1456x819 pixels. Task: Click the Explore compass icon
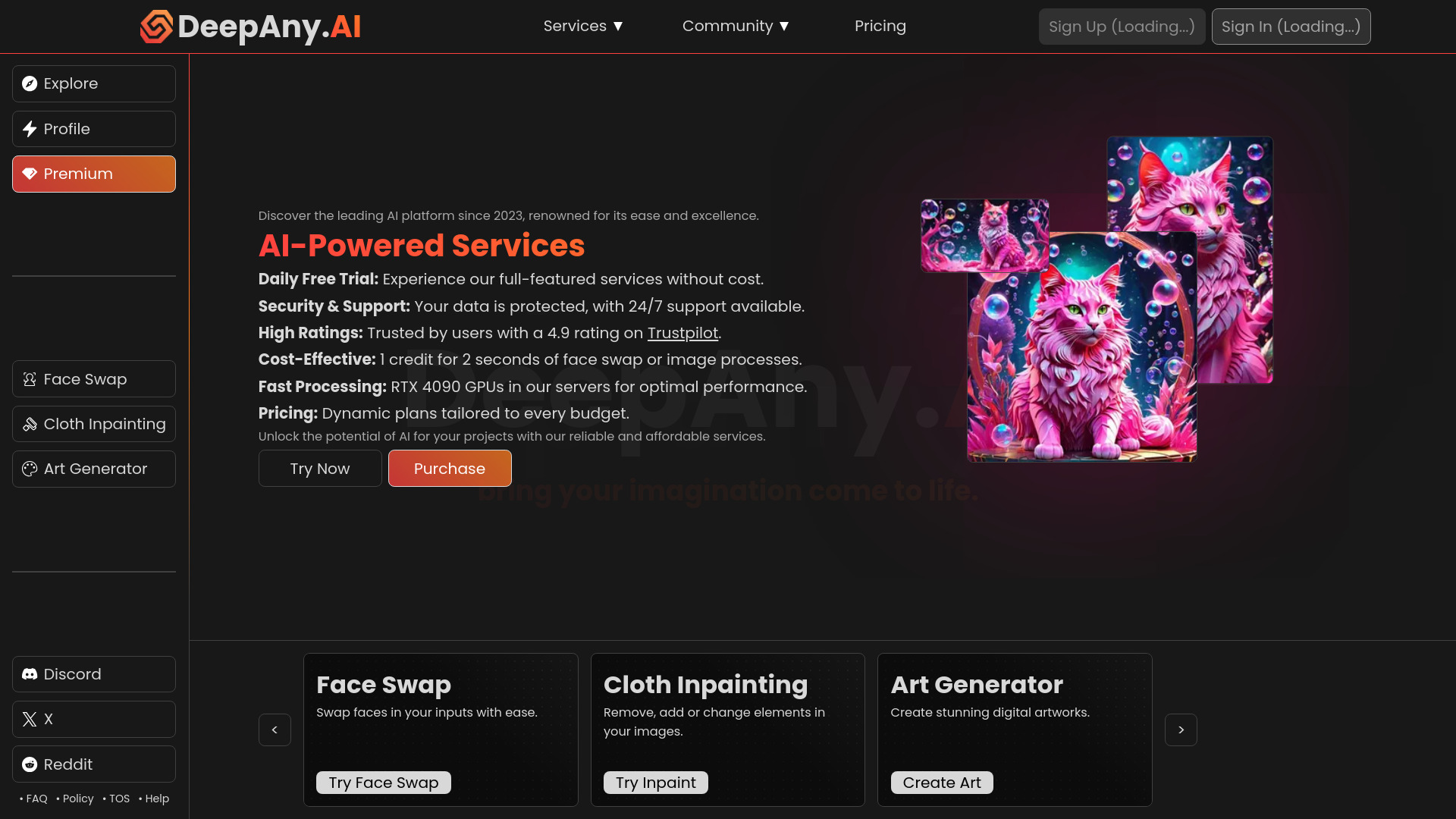coord(29,83)
